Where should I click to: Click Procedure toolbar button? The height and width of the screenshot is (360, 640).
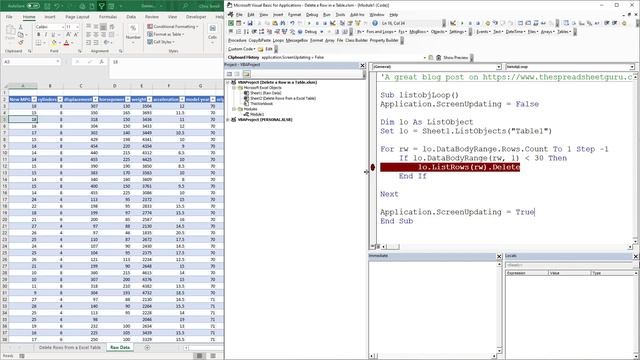[237, 40]
